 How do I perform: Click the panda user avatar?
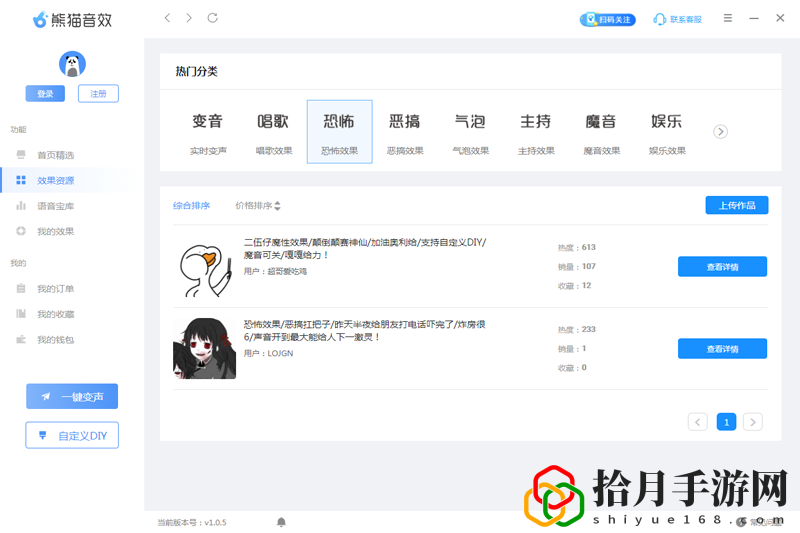[72, 64]
